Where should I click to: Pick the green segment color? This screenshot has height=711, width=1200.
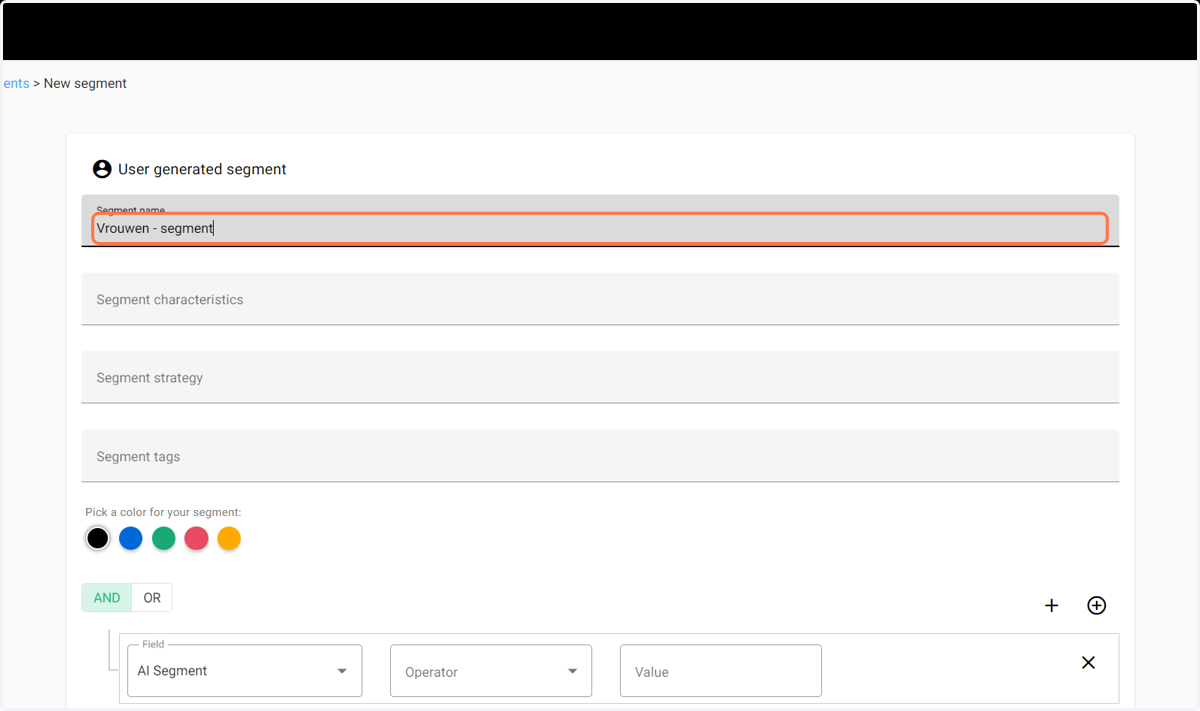(x=164, y=538)
